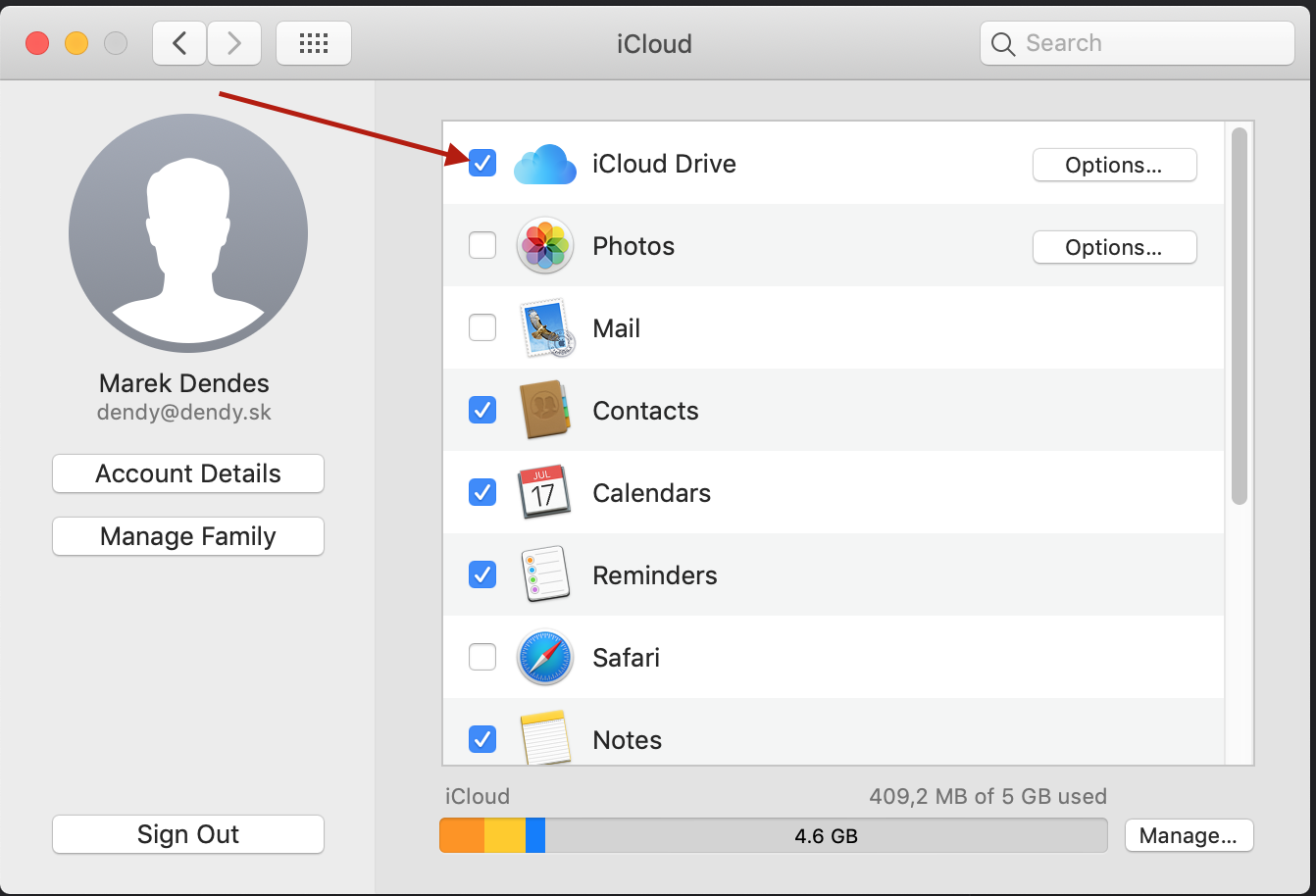This screenshot has height=896, width=1316.
Task: Enable the Photos checkbox
Action: pyautogui.click(x=482, y=245)
